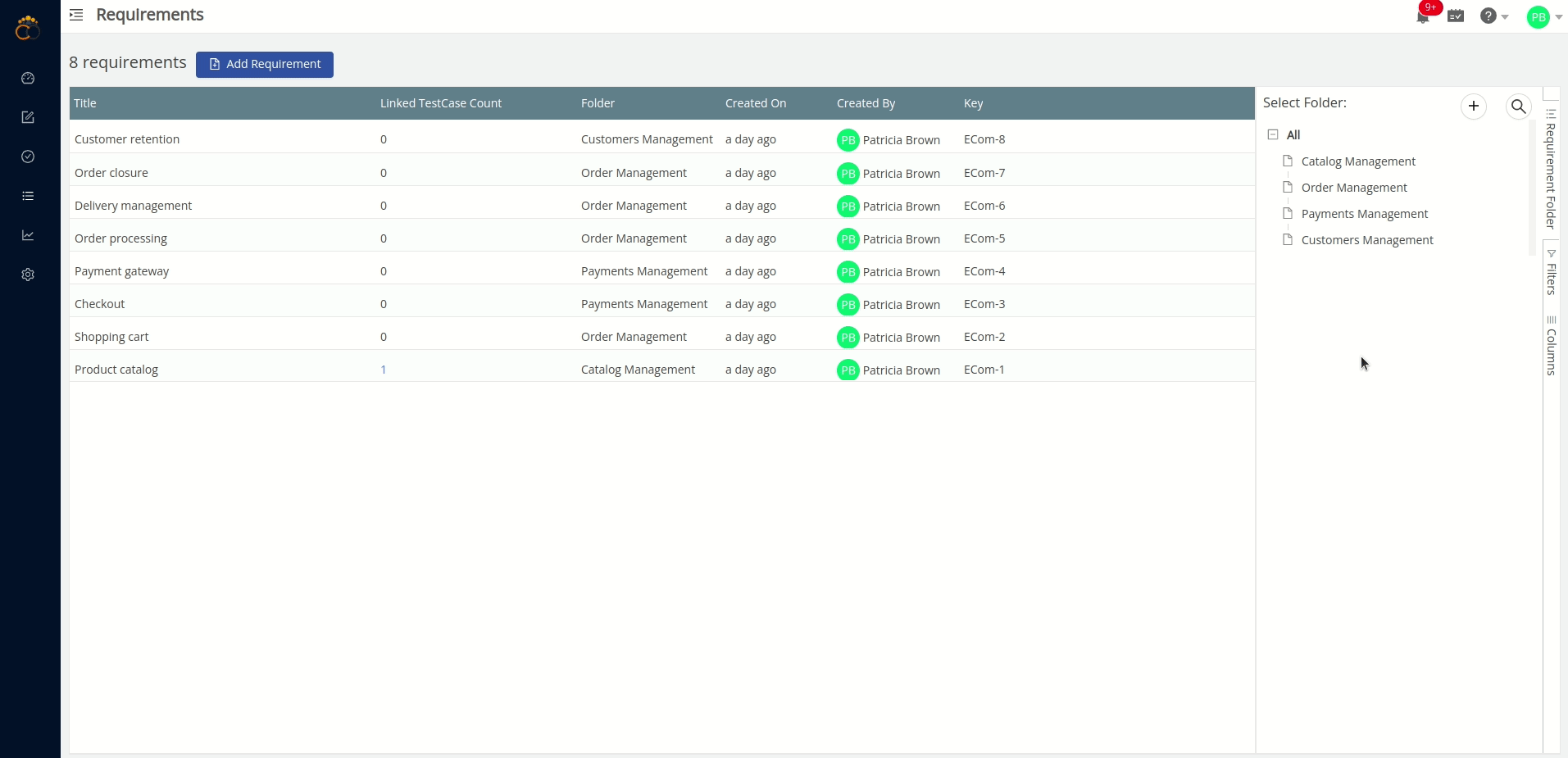Click PB avatar in Checkout row
1568x758 pixels.
pos(848,305)
